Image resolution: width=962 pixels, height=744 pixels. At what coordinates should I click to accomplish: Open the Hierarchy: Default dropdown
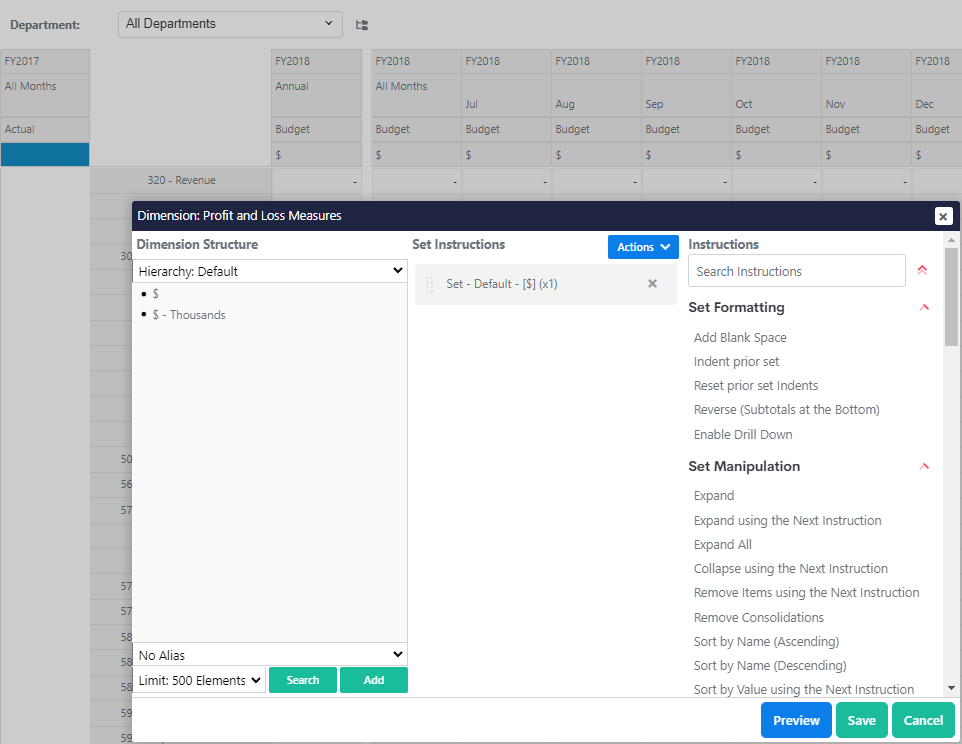click(270, 271)
